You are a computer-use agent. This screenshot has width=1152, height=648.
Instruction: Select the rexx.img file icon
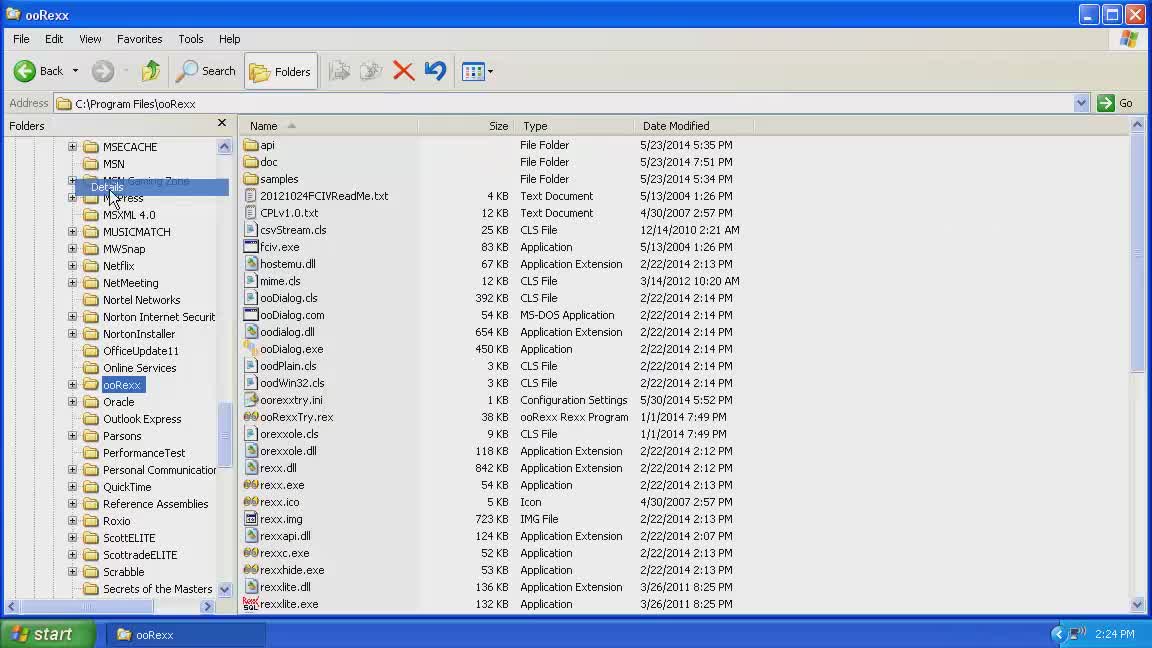(x=251, y=519)
